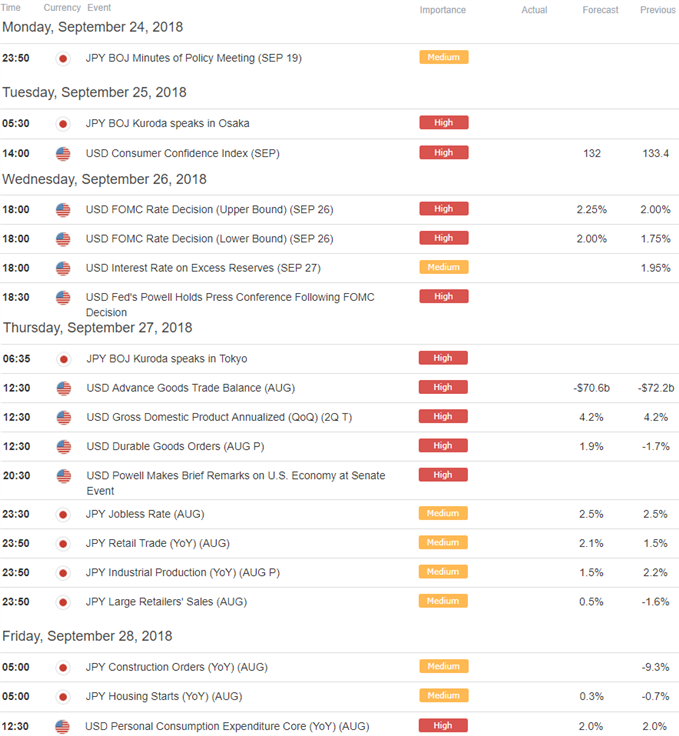This screenshot has width=679, height=736.
Task: Click the Japan flag beside BOJ Minutes event
Action: [x=63, y=59]
